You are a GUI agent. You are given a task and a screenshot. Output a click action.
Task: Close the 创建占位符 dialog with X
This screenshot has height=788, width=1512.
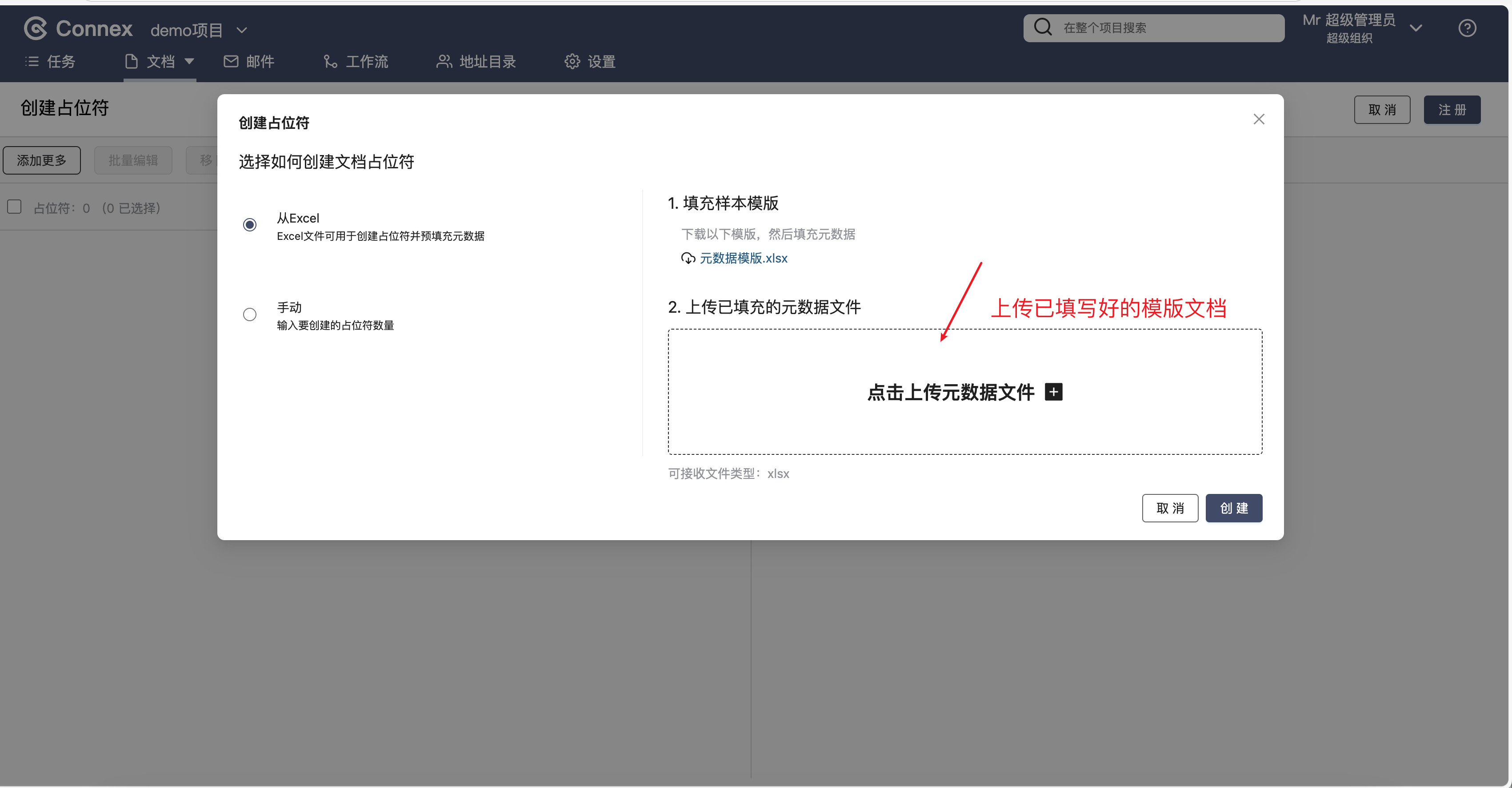1258,119
